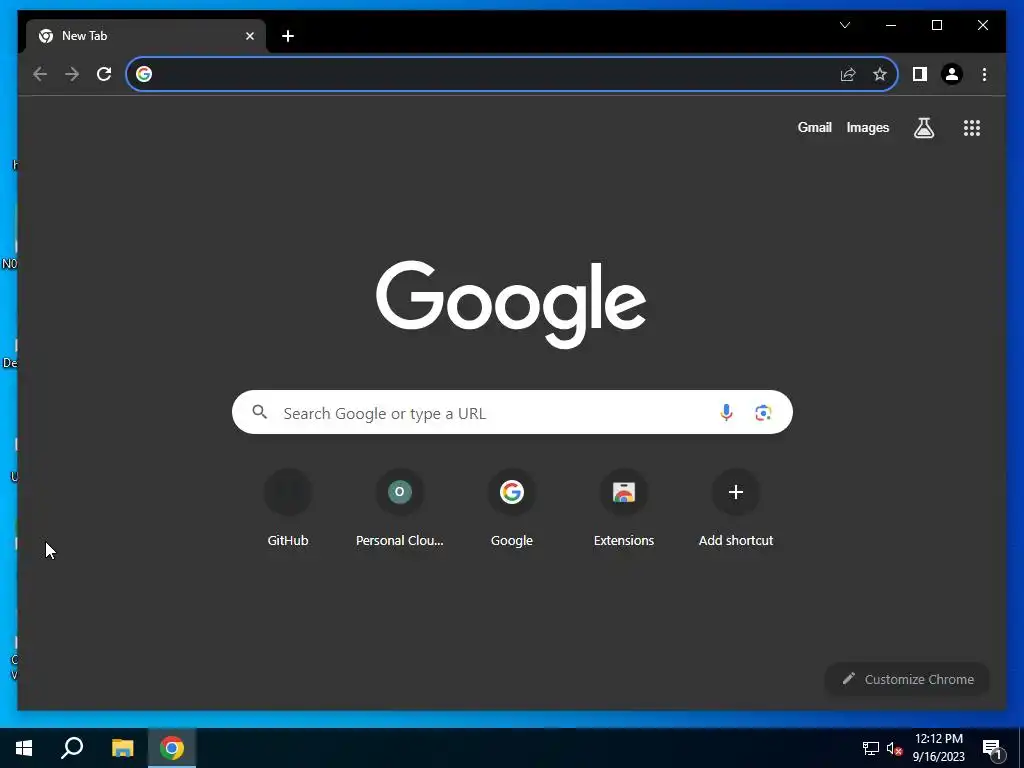Focus the Search Google or type a URL box
Image resolution: width=1024 pixels, height=768 pixels.
512,412
